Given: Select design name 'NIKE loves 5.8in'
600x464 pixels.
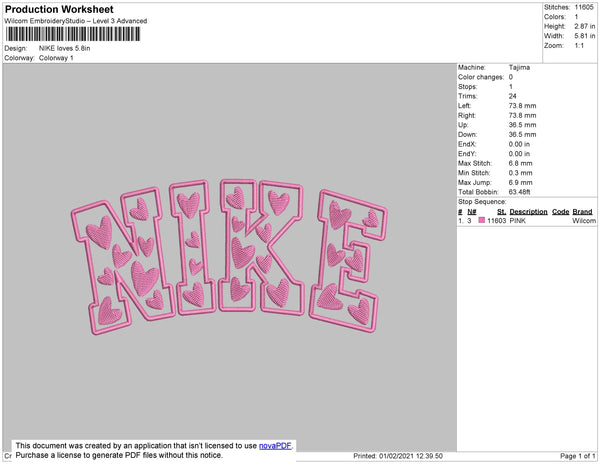Looking at the screenshot, I should point(65,48).
